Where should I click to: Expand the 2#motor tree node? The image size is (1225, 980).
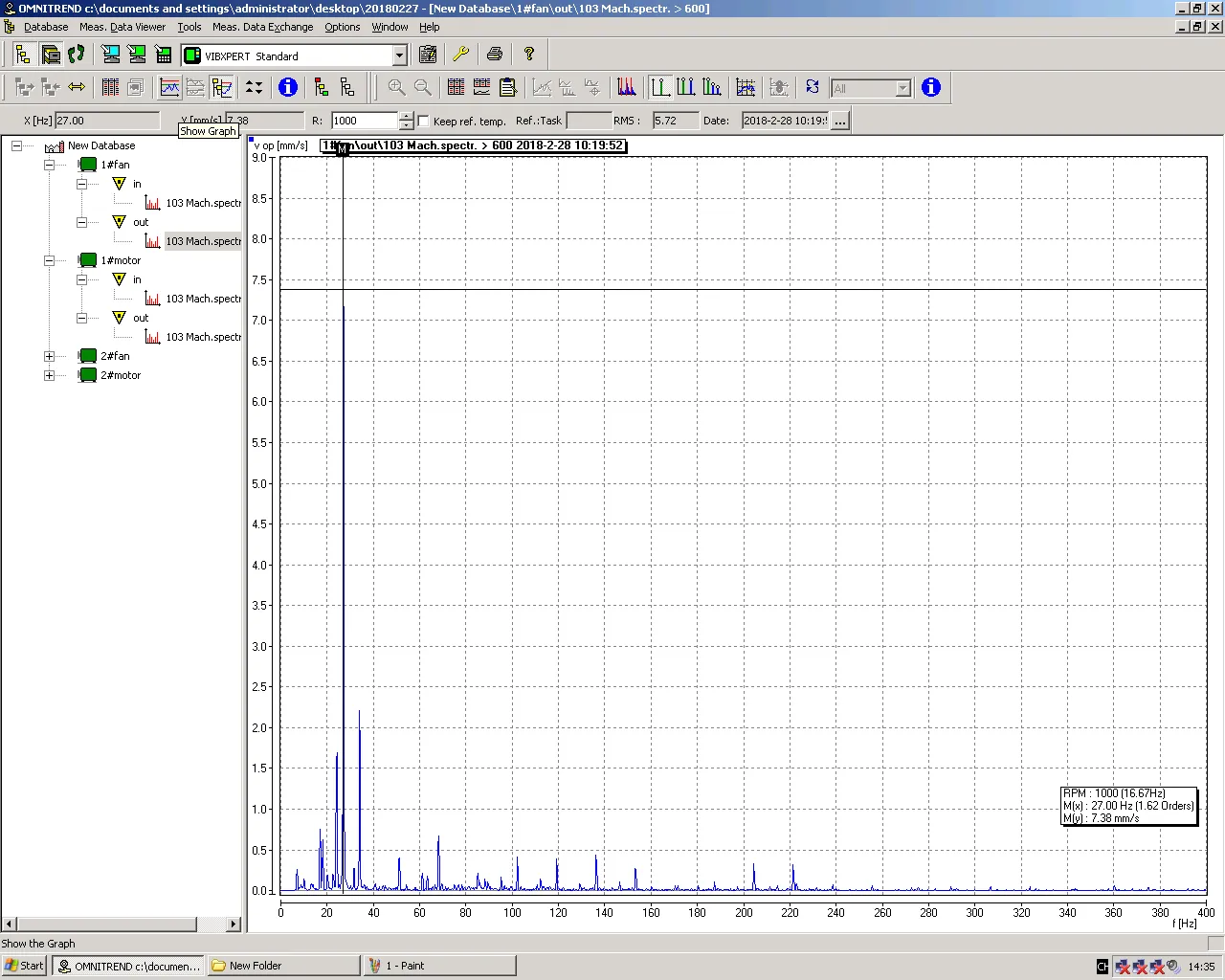pyautogui.click(x=49, y=375)
